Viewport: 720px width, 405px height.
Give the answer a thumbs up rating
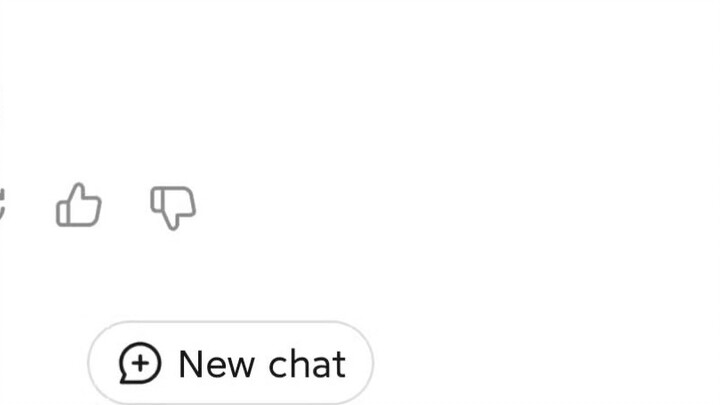point(79,205)
